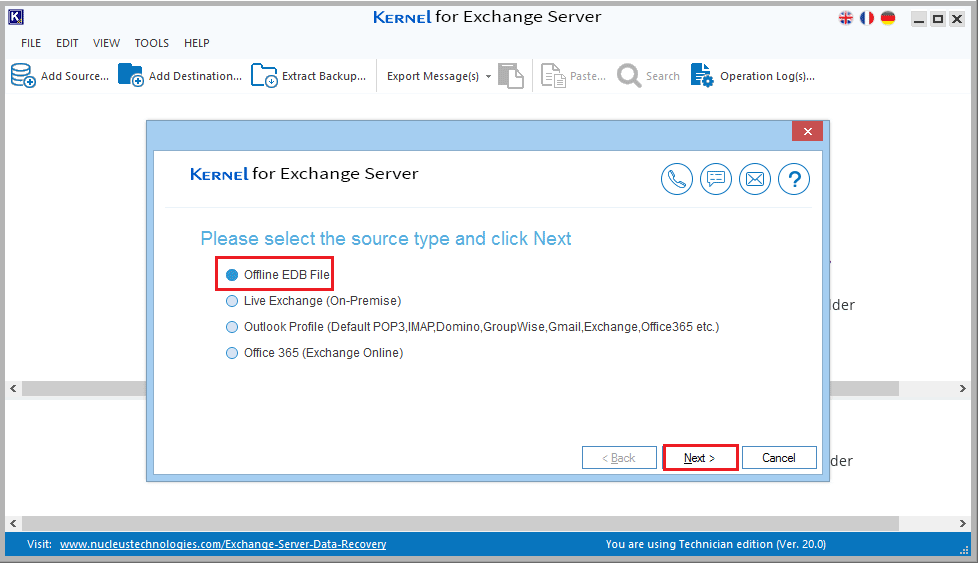Click the Add Source toolbar icon
Screen dimensions: 978x563
click(x=23, y=75)
